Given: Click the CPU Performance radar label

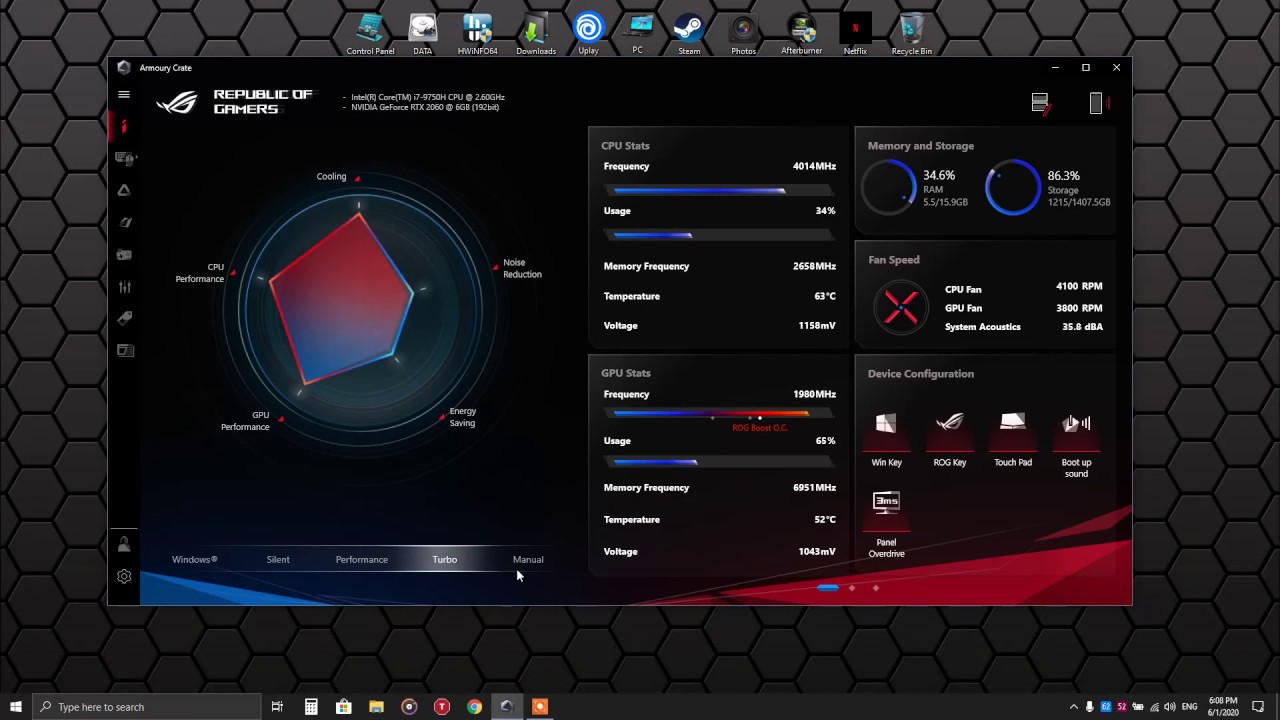Looking at the screenshot, I should pyautogui.click(x=200, y=273).
